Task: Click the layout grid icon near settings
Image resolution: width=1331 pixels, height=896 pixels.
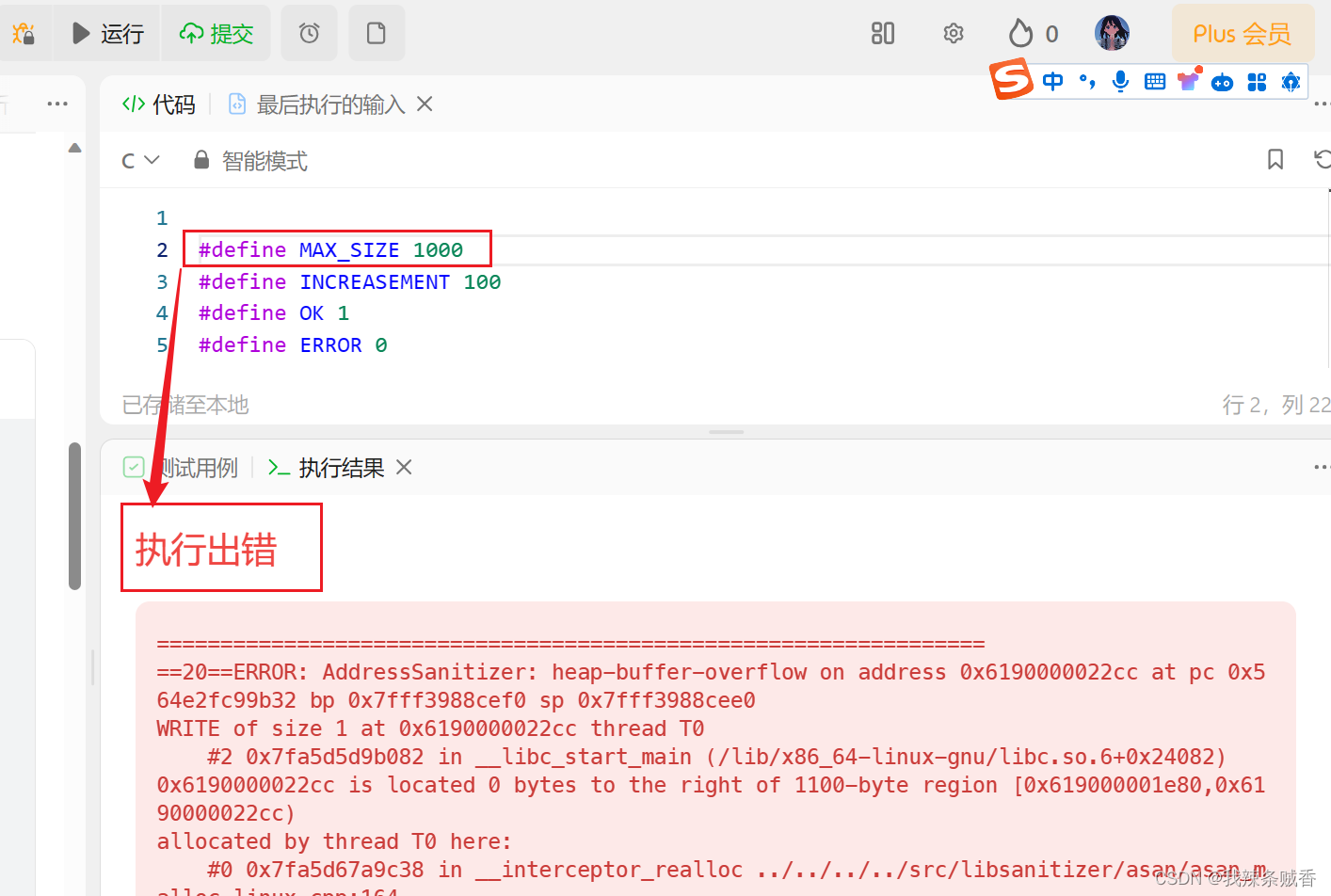Action: coord(882,32)
